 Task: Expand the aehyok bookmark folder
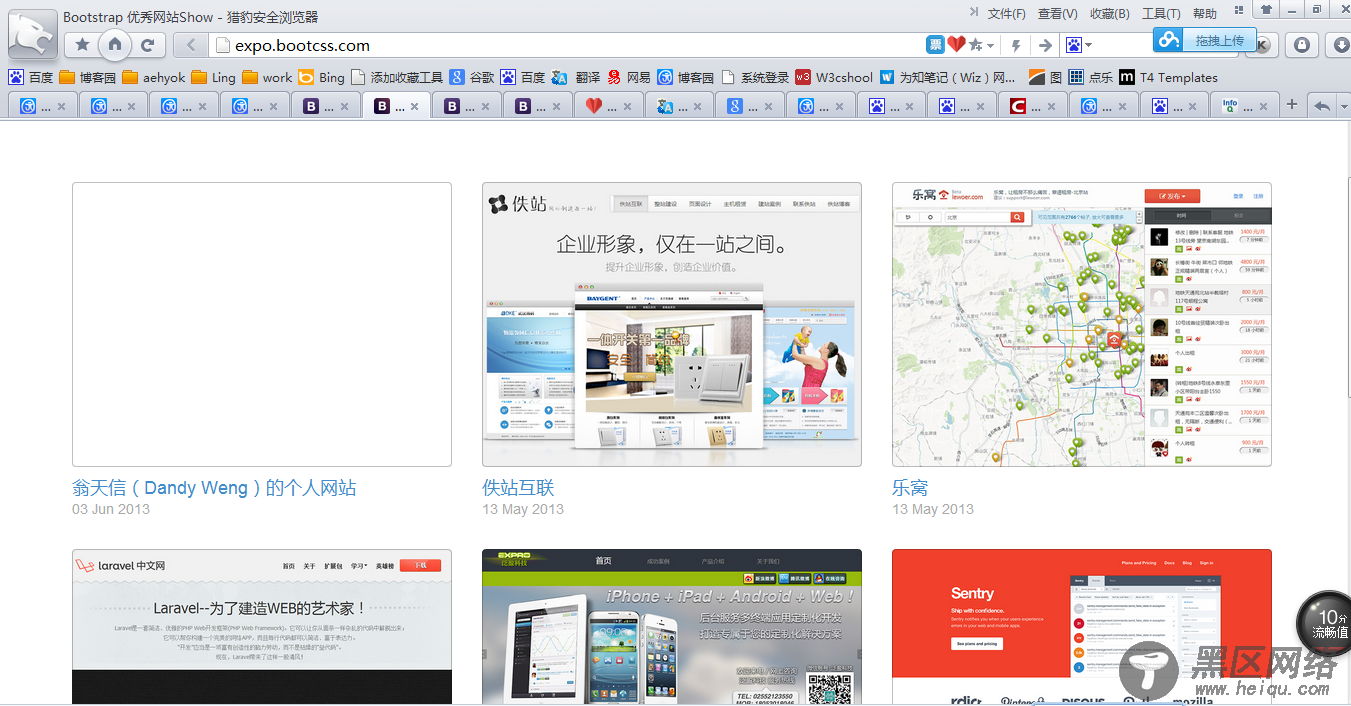click(153, 77)
